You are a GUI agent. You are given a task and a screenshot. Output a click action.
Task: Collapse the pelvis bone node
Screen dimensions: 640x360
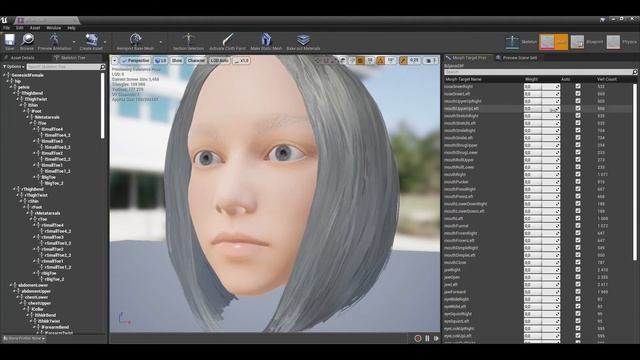(11, 87)
